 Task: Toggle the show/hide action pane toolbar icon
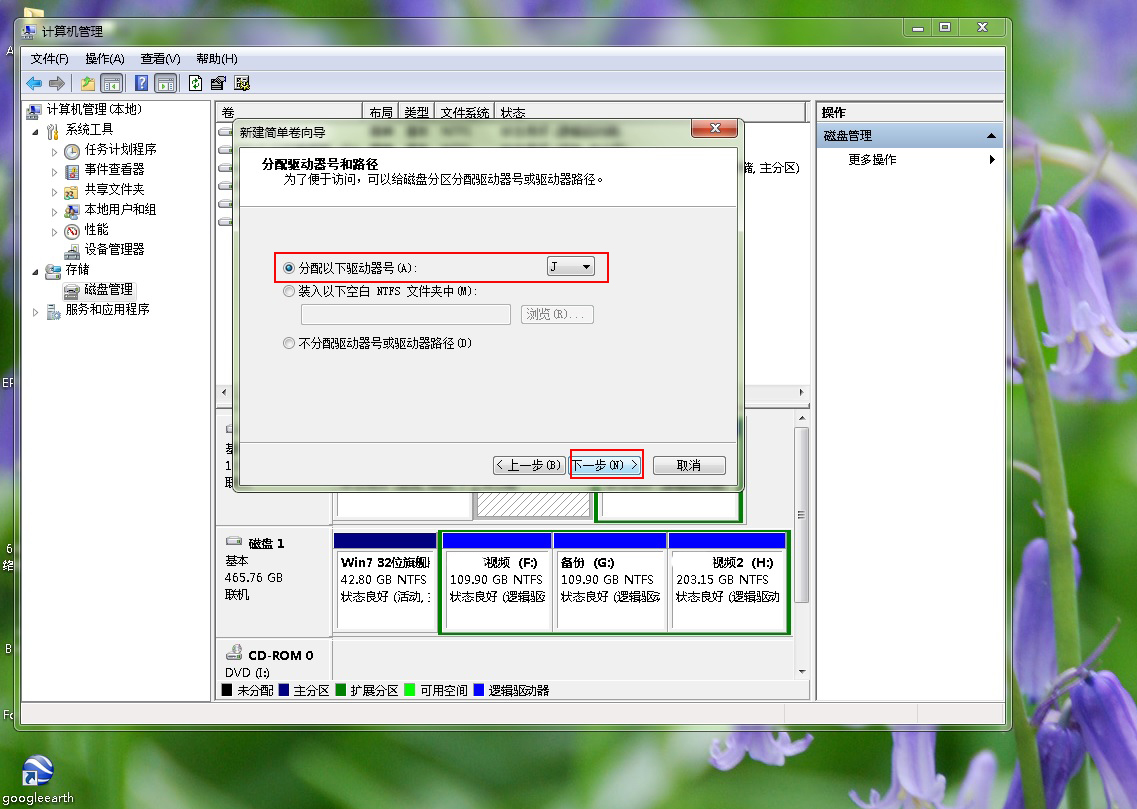[x=166, y=83]
